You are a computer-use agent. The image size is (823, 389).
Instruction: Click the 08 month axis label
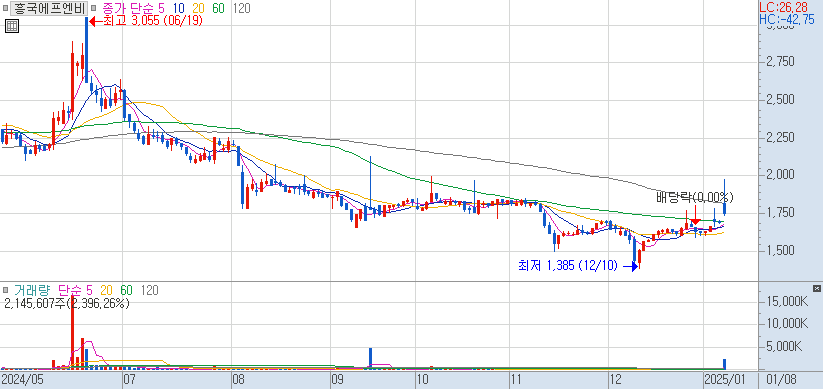click(238, 379)
